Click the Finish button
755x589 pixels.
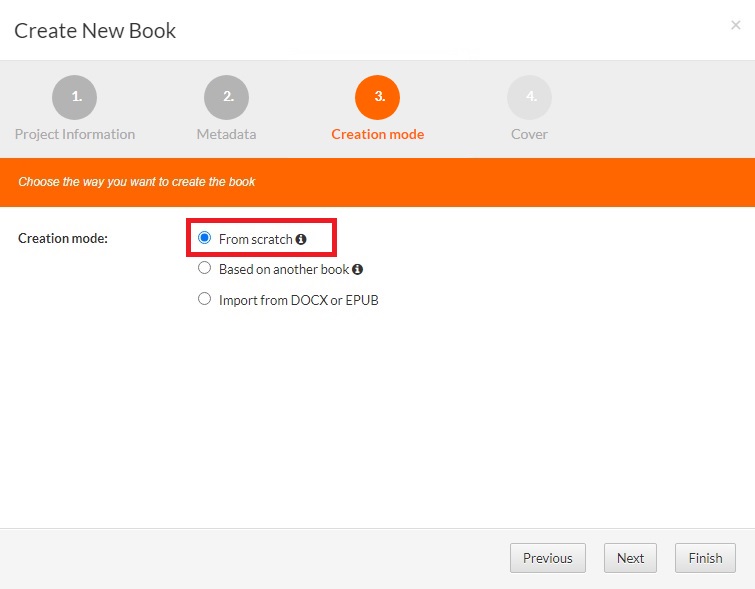705,558
